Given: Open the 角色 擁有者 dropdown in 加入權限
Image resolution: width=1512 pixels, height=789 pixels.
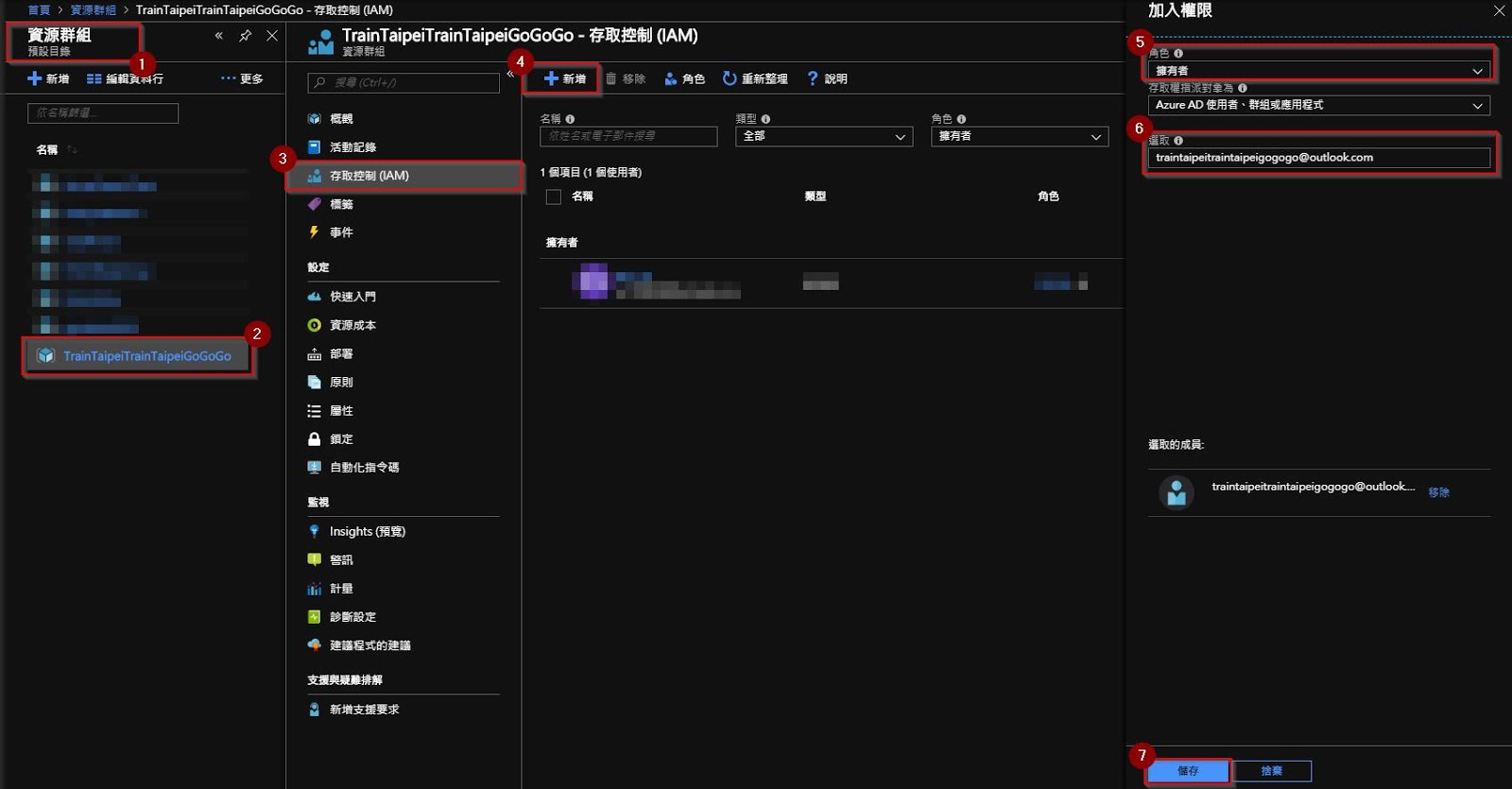Looking at the screenshot, I should (x=1318, y=71).
